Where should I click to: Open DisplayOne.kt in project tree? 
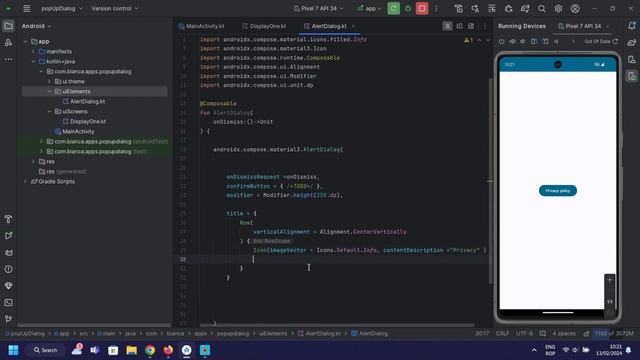(x=84, y=122)
